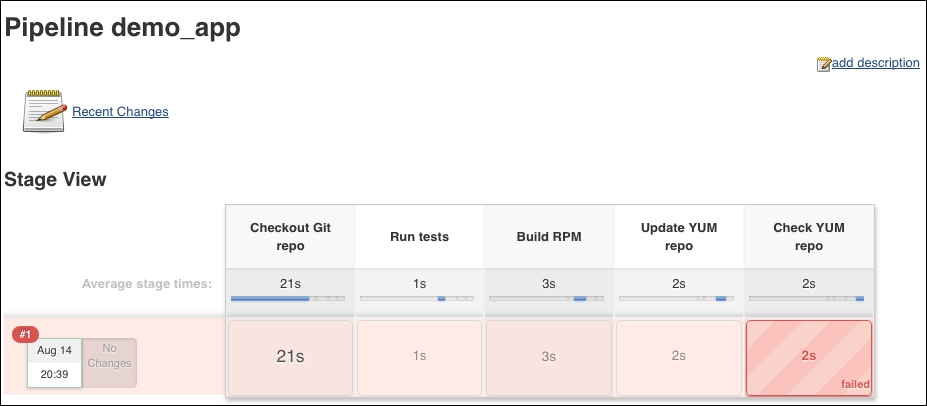The height and width of the screenshot is (406, 927).
Task: Select the failed Check YUM repo stage cell
Action: [x=809, y=358]
